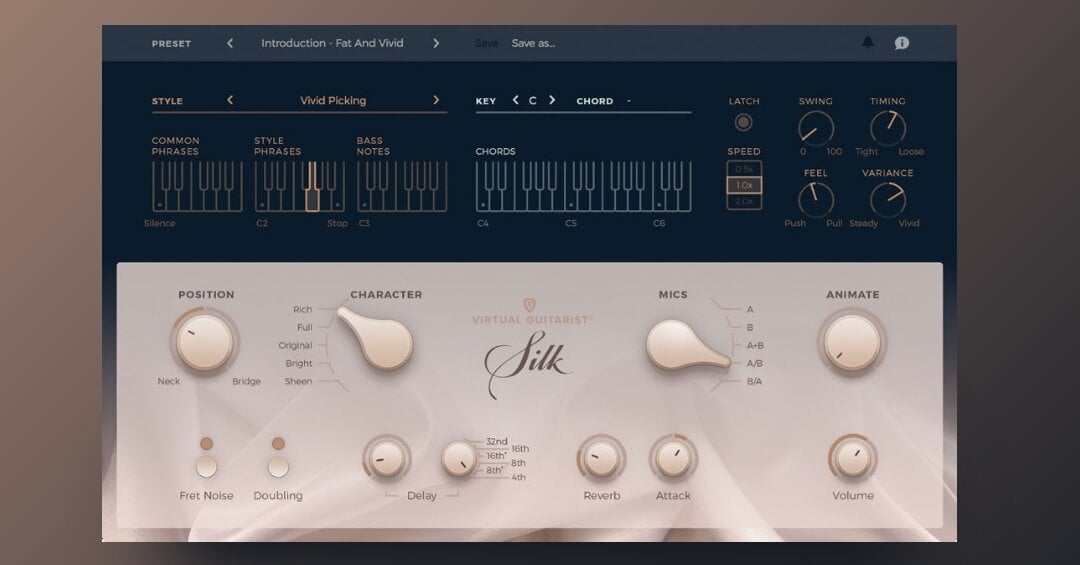Lower the key with left arrow
This screenshot has height=565, width=1080.
(515, 100)
